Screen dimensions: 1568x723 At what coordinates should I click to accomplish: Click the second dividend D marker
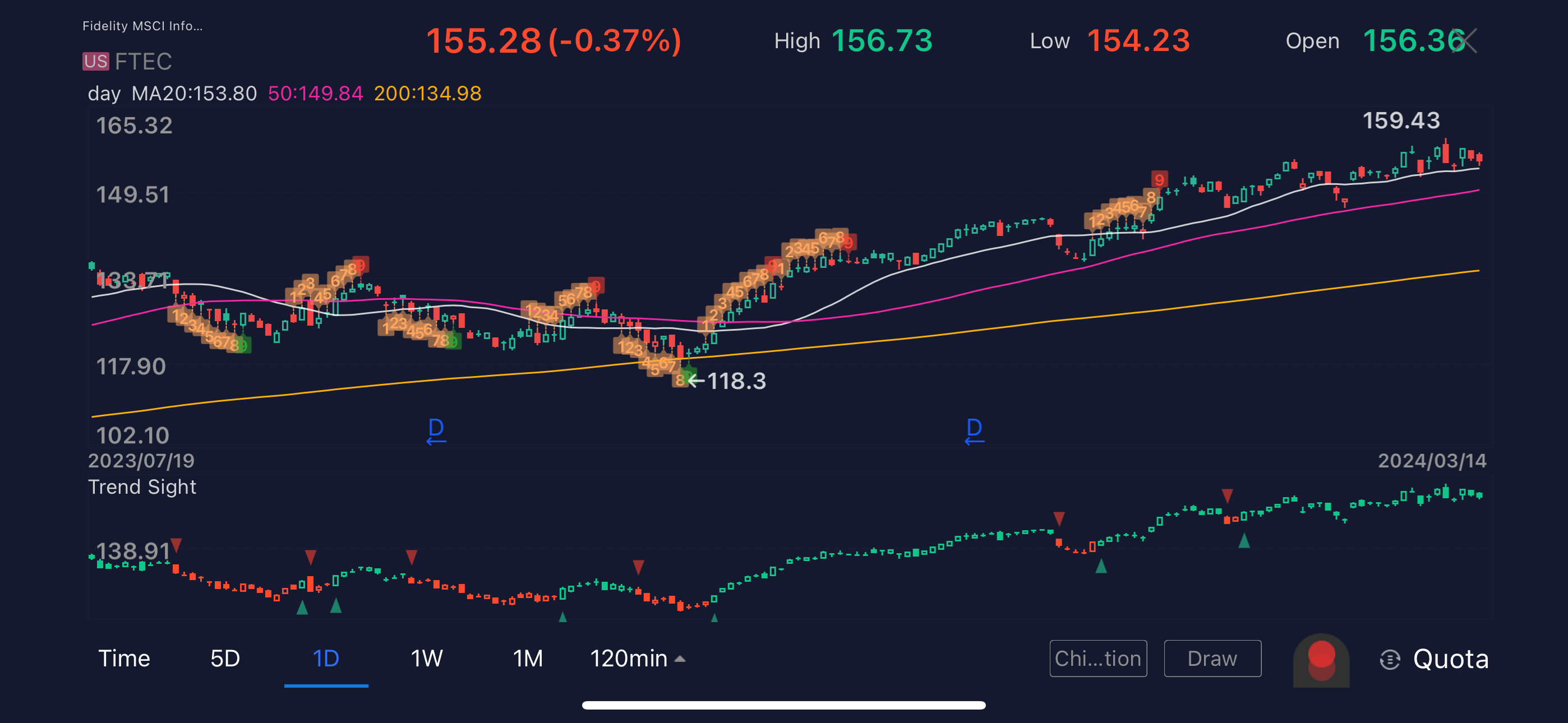tap(974, 430)
